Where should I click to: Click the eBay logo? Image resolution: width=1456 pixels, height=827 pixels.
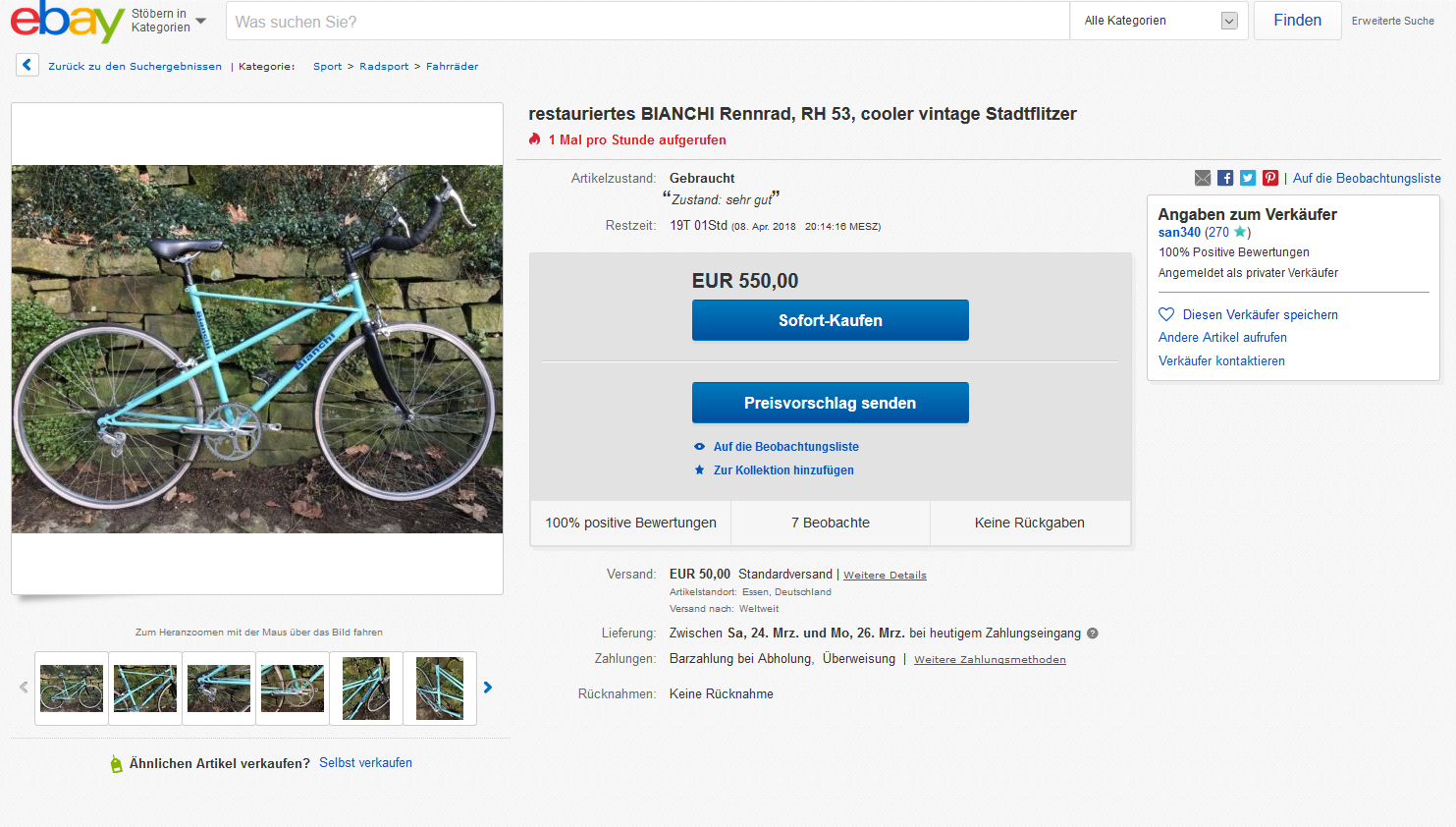point(67,21)
